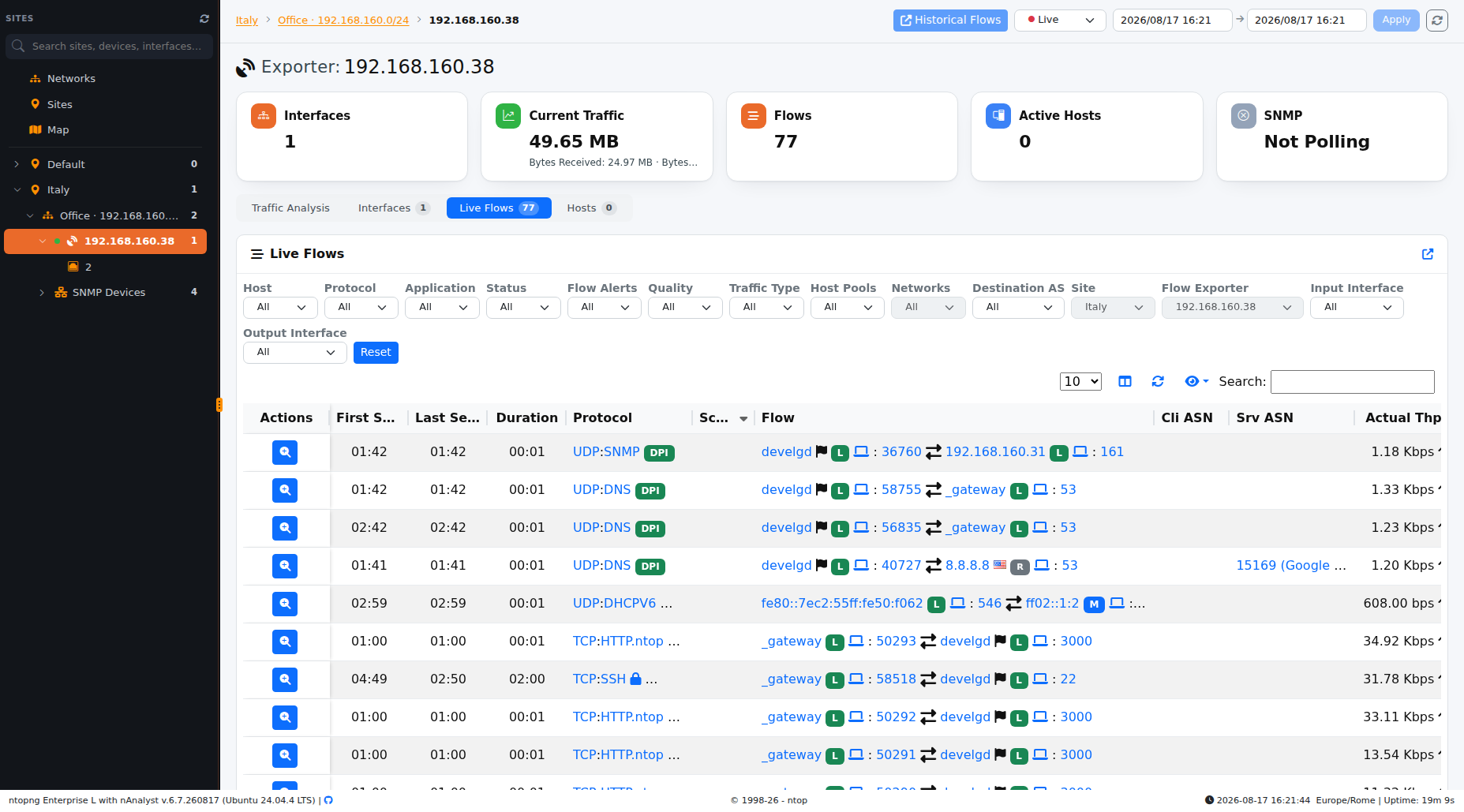This screenshot has width=1464, height=812.
Task: Reload the flows table
Action: pos(1158,382)
